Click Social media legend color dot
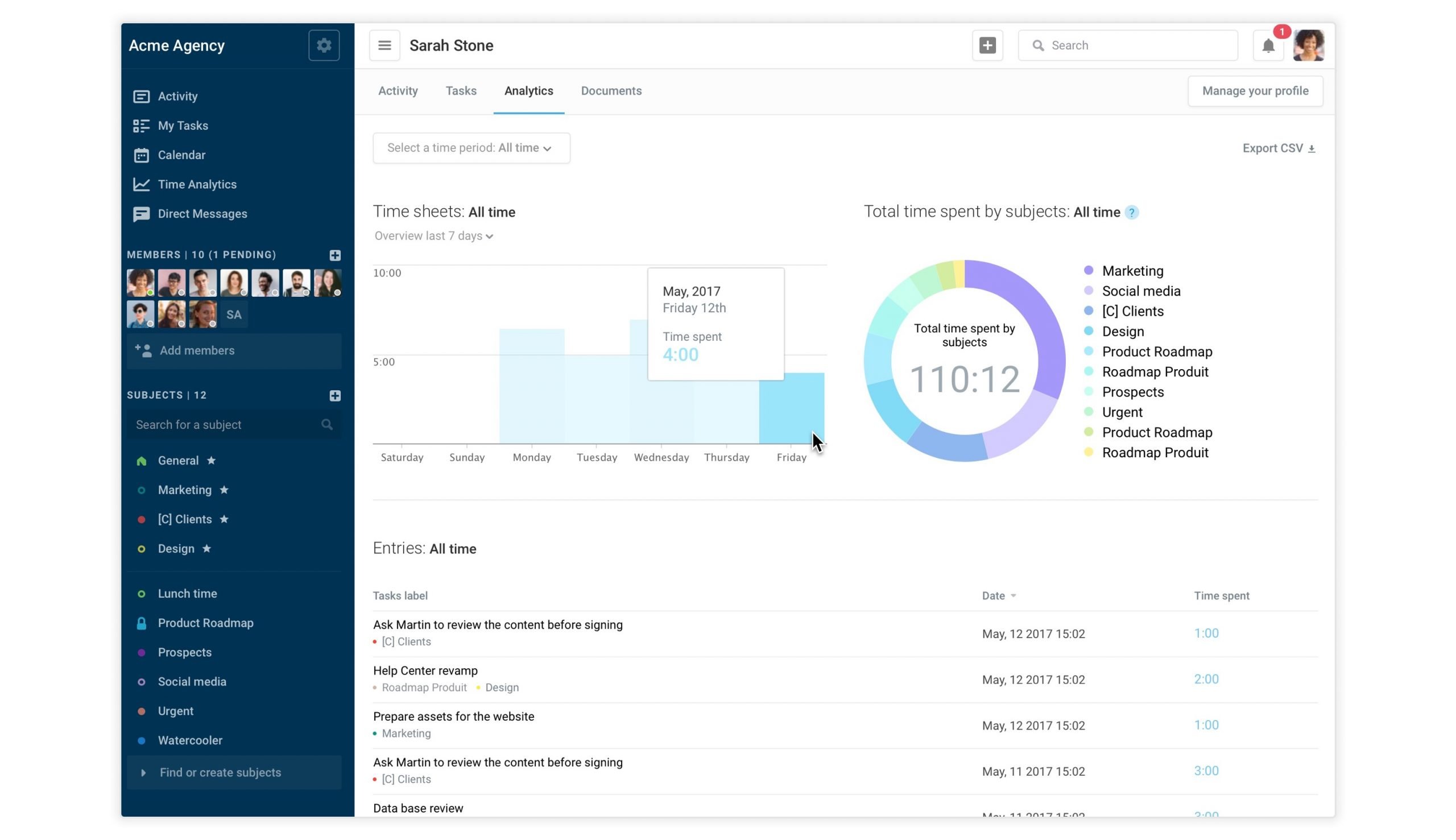Image resolution: width=1456 pixels, height=840 pixels. tap(1089, 291)
